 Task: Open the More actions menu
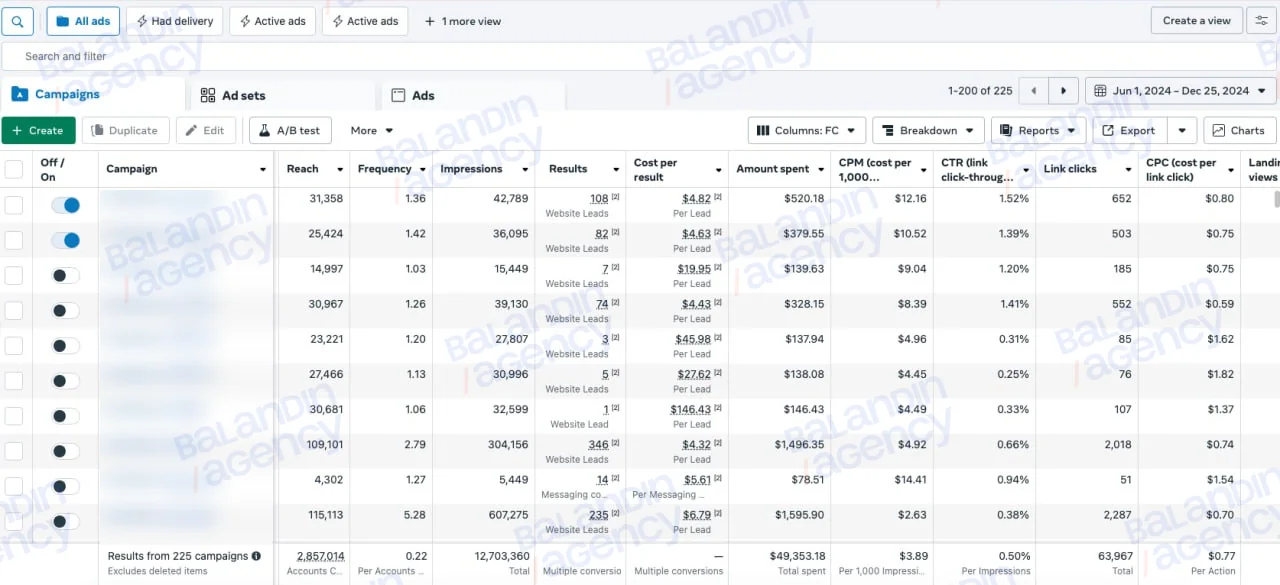pyautogui.click(x=372, y=131)
